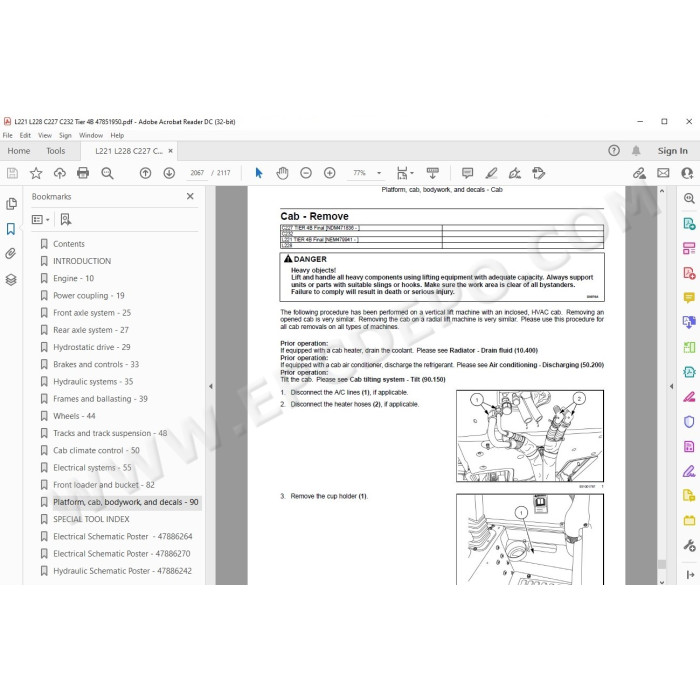Image resolution: width=700 pixels, height=700 pixels.
Task: Select the Highlight text pen tool
Action: click(491, 173)
